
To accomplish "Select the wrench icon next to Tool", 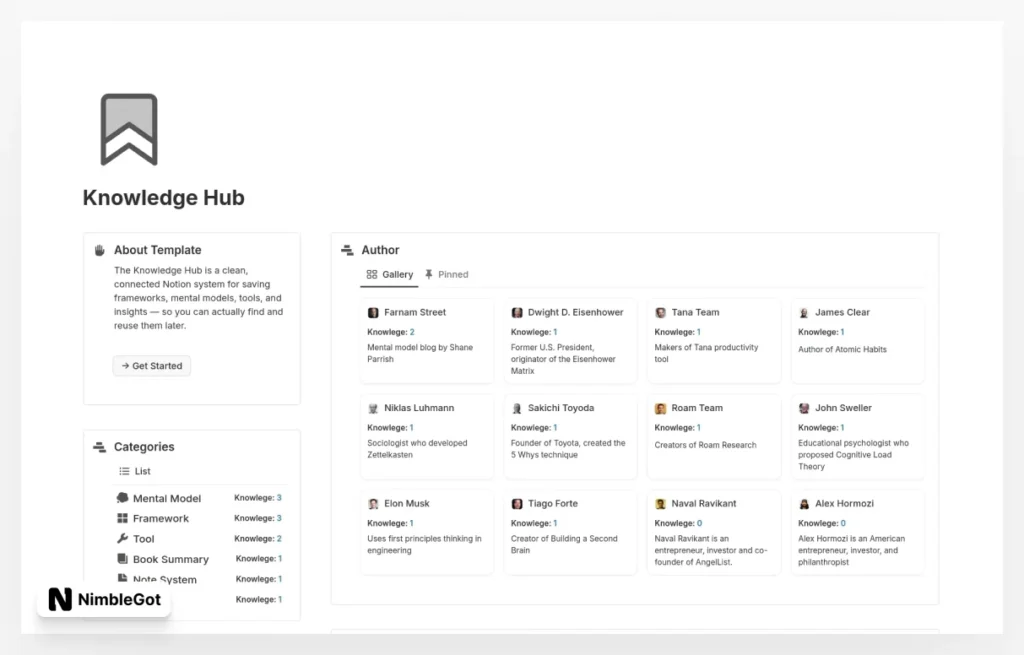I will pyautogui.click(x=122, y=539).
